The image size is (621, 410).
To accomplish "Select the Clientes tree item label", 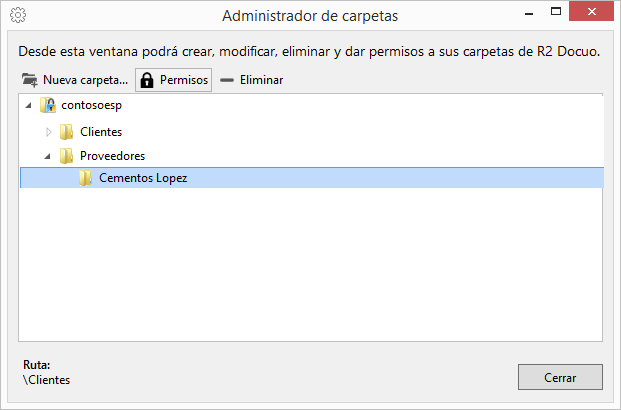I will (x=101, y=132).
